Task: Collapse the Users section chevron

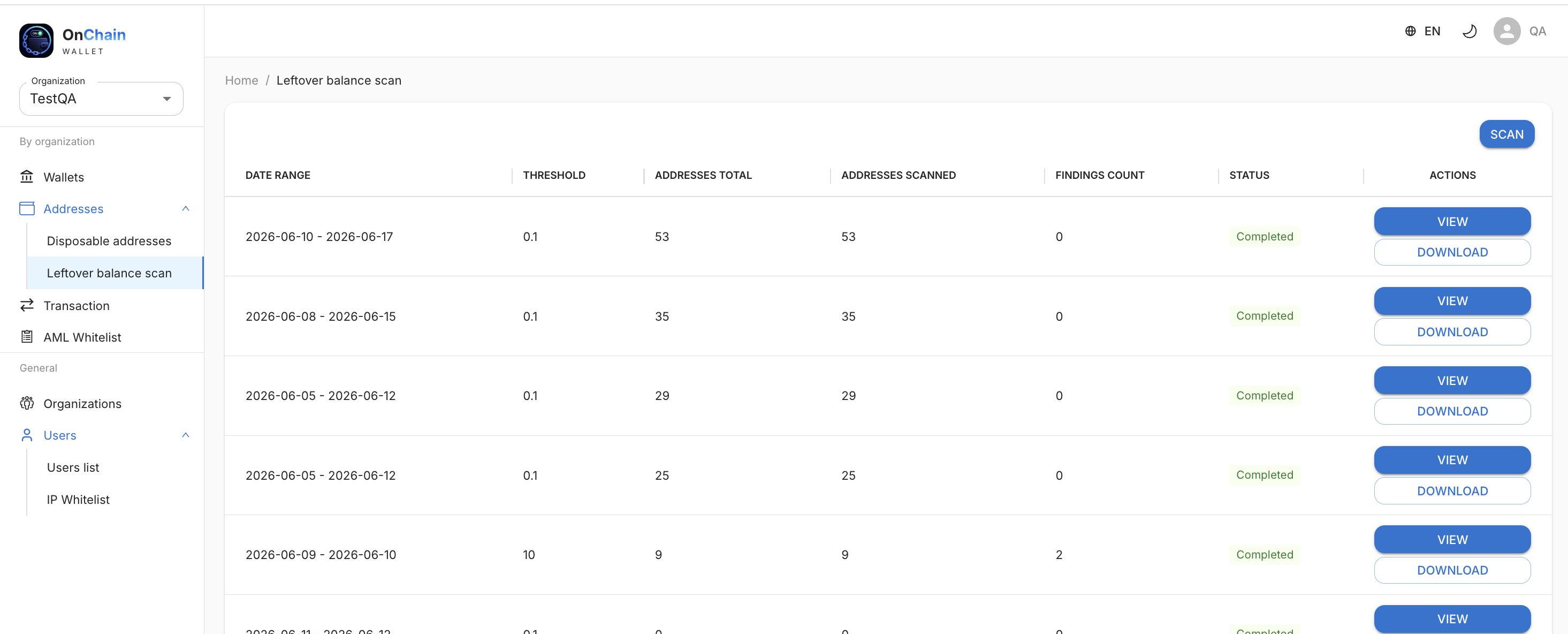Action: tap(186, 435)
